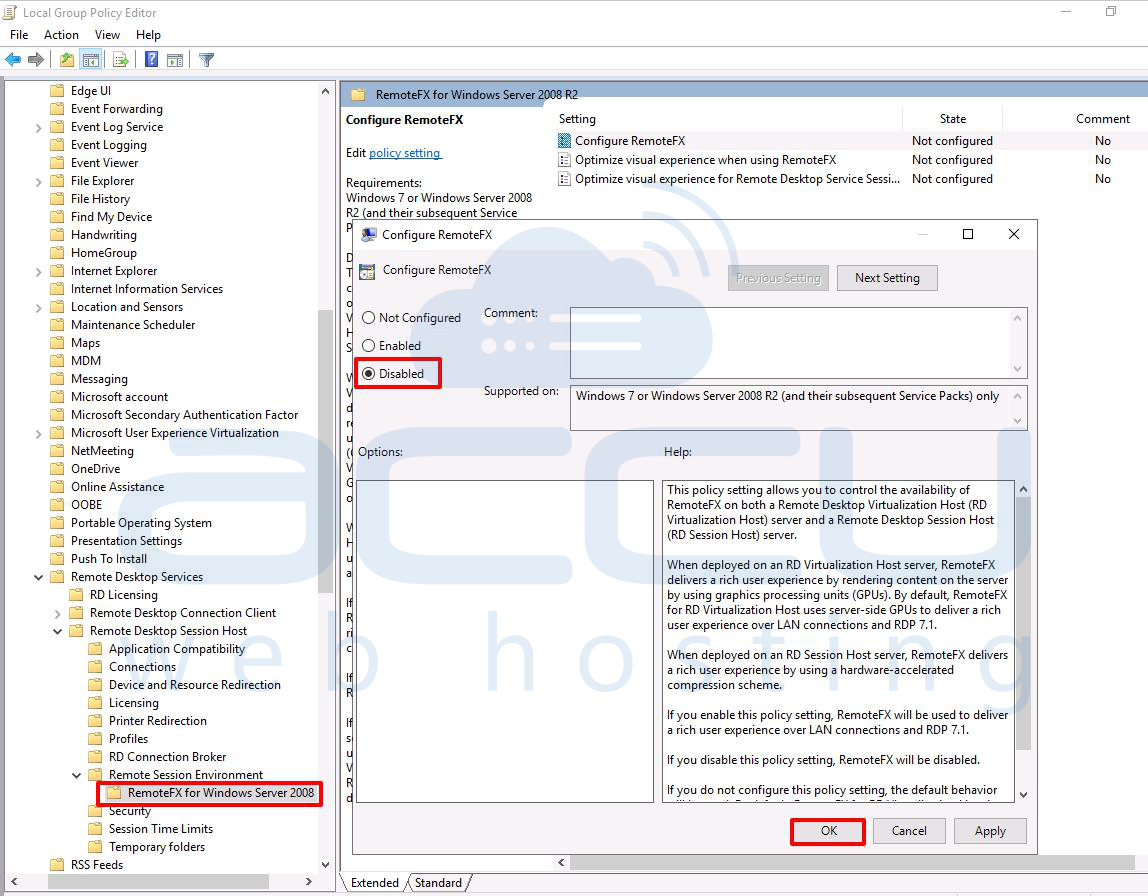1148x896 pixels.
Task: Open the File menu
Action: tap(19, 34)
